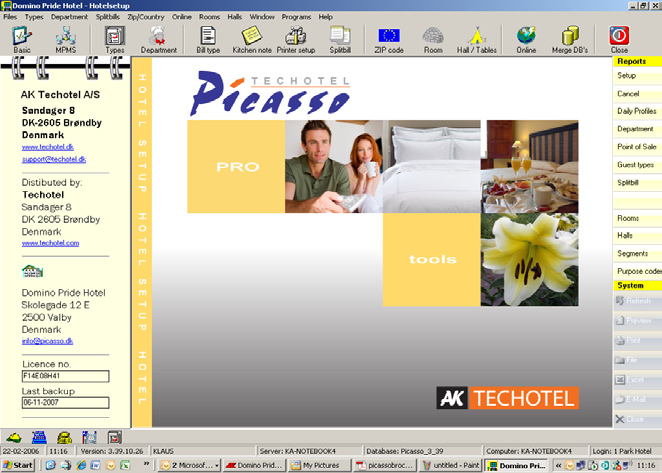Image resolution: width=662 pixels, height=473 pixels.
Task: Click the 'Version: 3.39.10.26' status bar entry
Action: [112, 451]
